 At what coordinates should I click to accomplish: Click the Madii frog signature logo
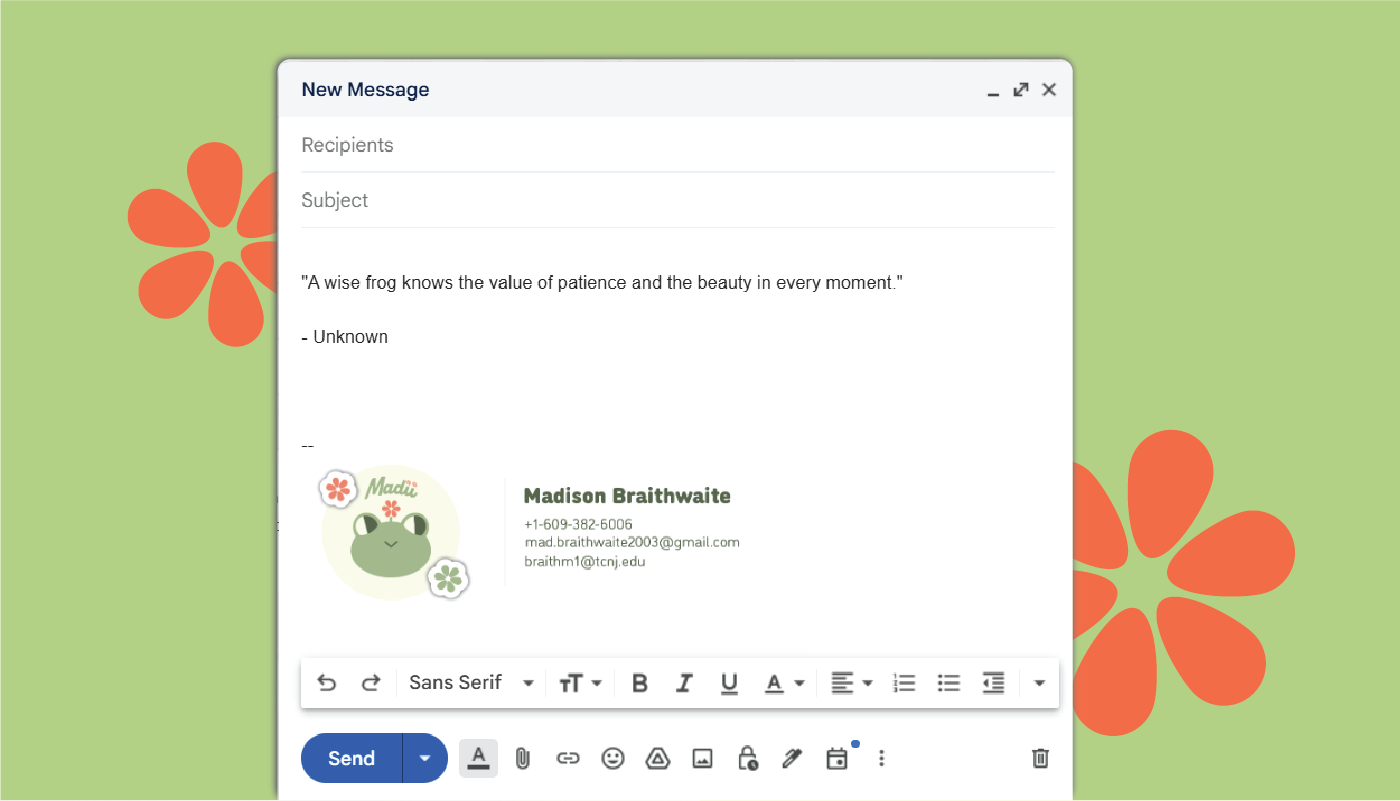[394, 533]
